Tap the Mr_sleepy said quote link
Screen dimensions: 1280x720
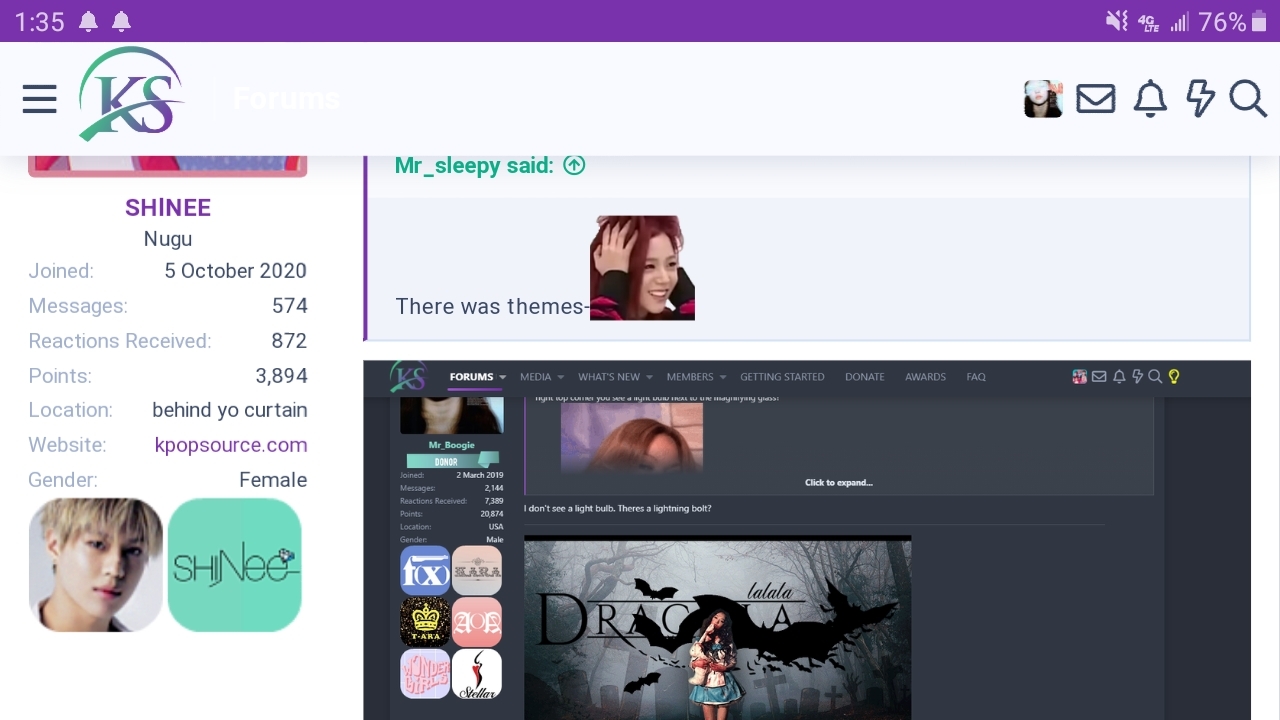(474, 166)
